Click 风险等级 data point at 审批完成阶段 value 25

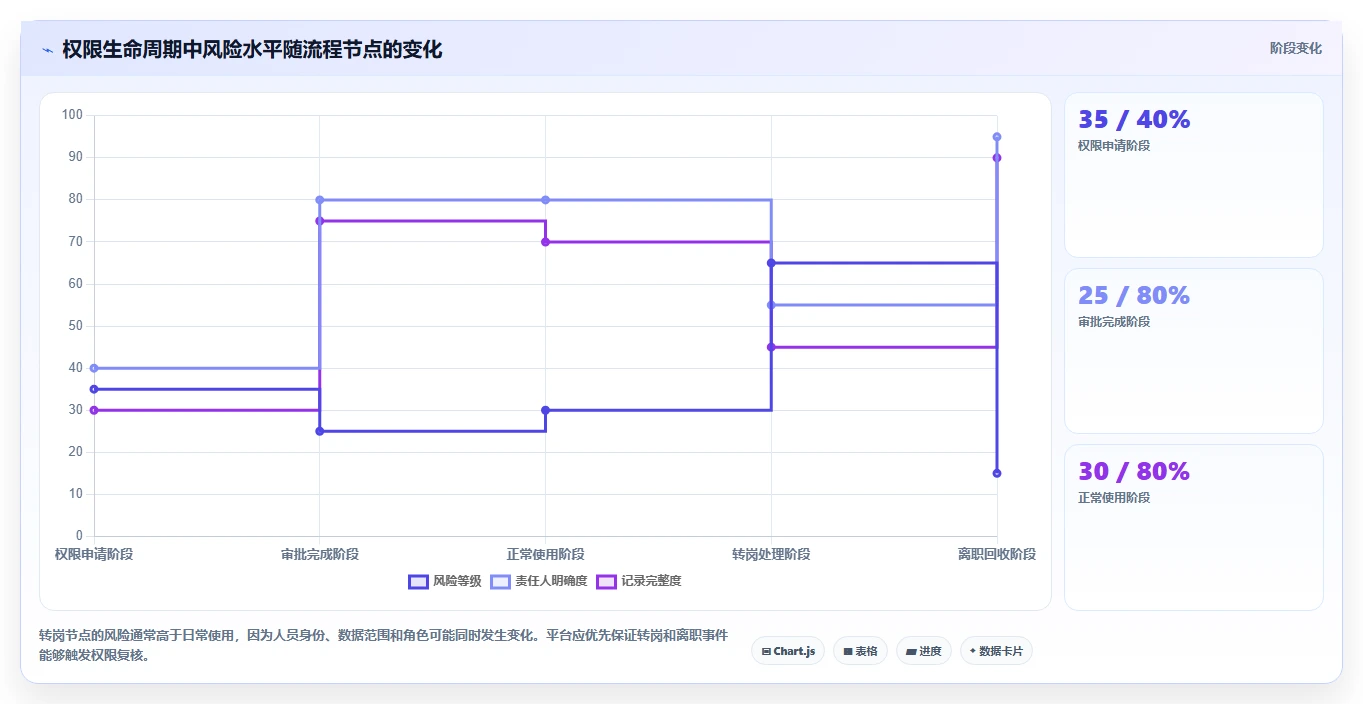click(320, 431)
